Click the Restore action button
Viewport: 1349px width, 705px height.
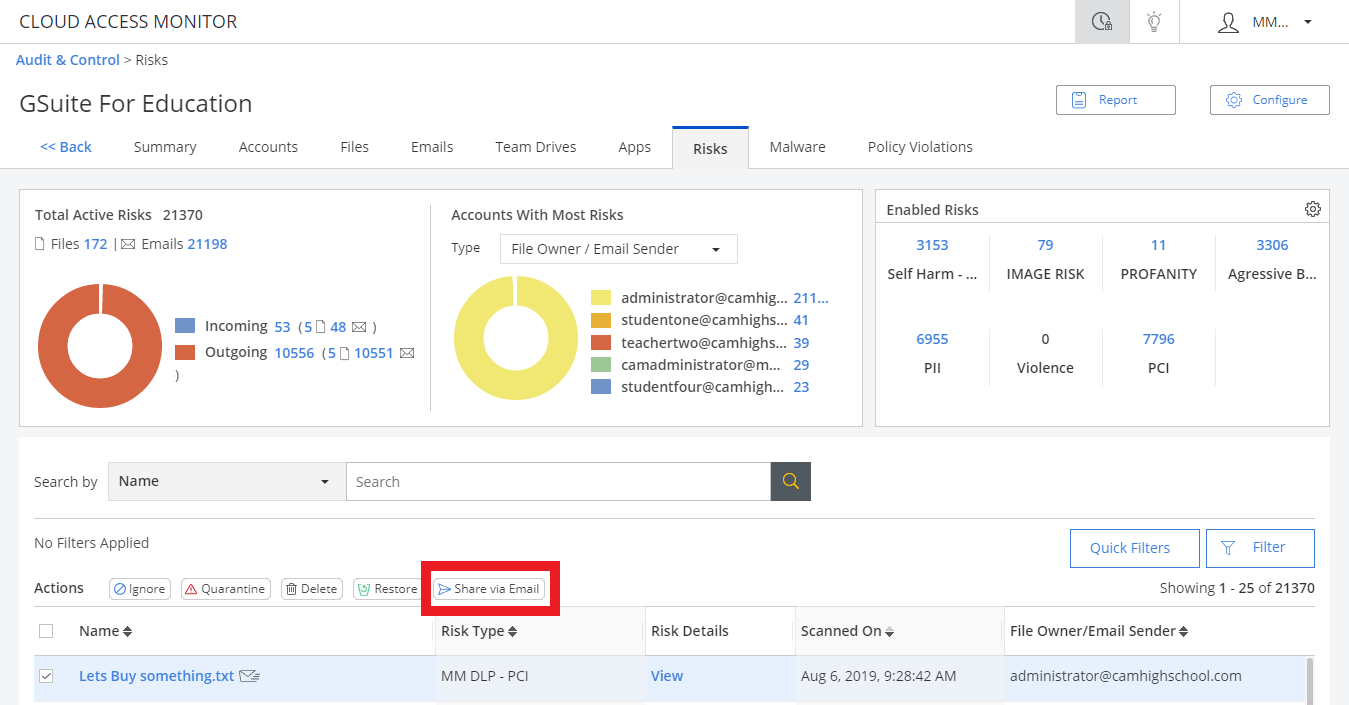coord(387,589)
